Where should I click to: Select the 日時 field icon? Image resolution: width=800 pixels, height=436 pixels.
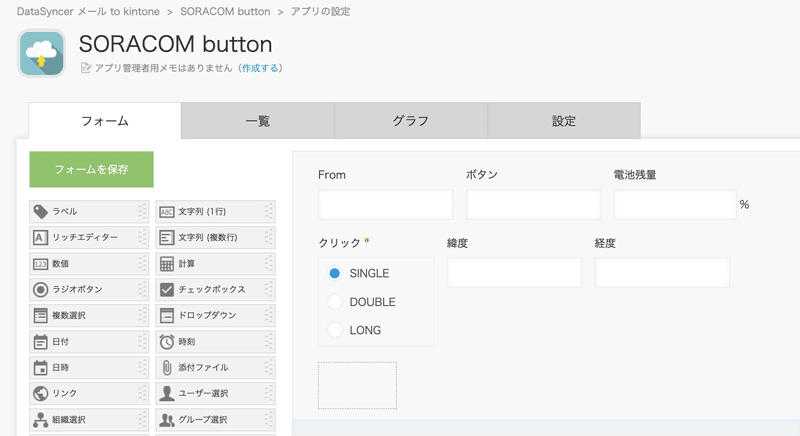[40, 368]
